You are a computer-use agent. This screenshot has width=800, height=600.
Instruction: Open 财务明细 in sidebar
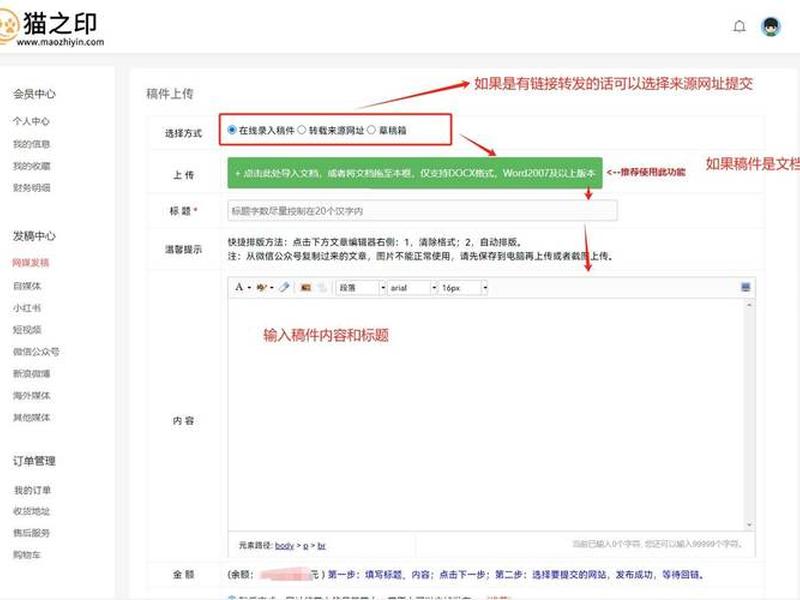coord(31,188)
